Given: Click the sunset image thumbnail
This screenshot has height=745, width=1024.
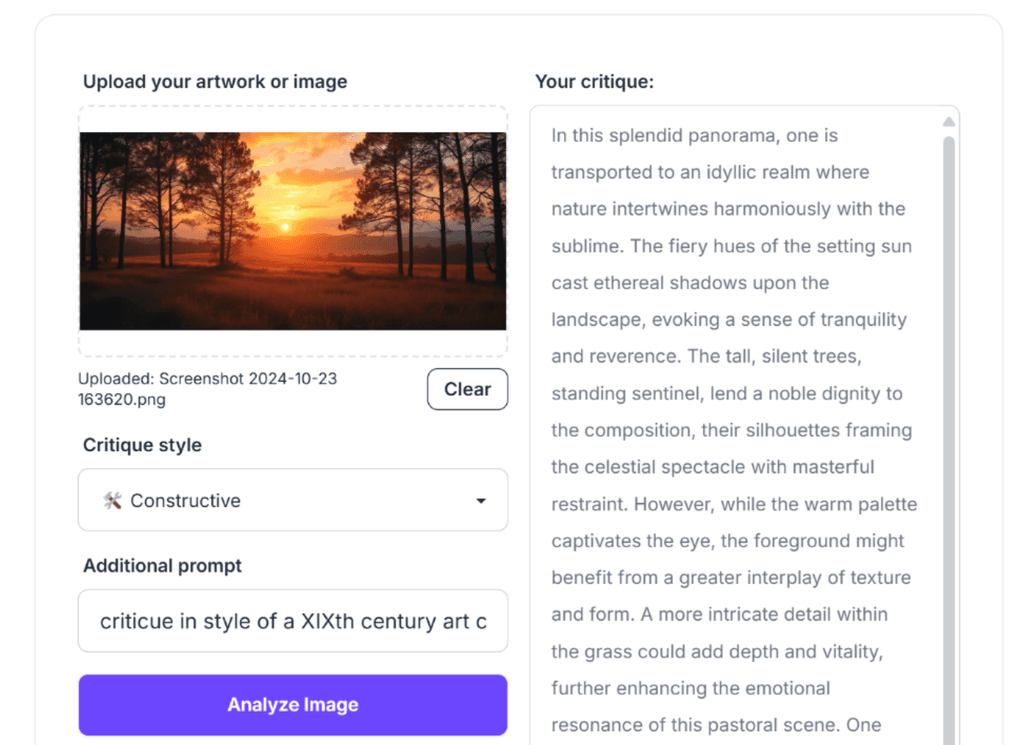Looking at the screenshot, I should point(292,231).
